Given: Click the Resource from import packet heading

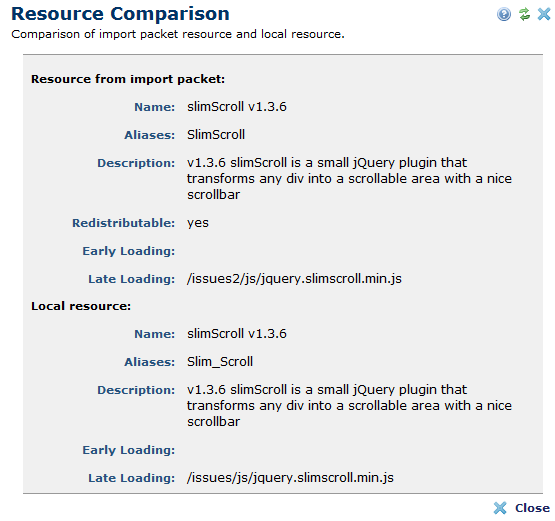Looking at the screenshot, I should [x=128, y=79].
